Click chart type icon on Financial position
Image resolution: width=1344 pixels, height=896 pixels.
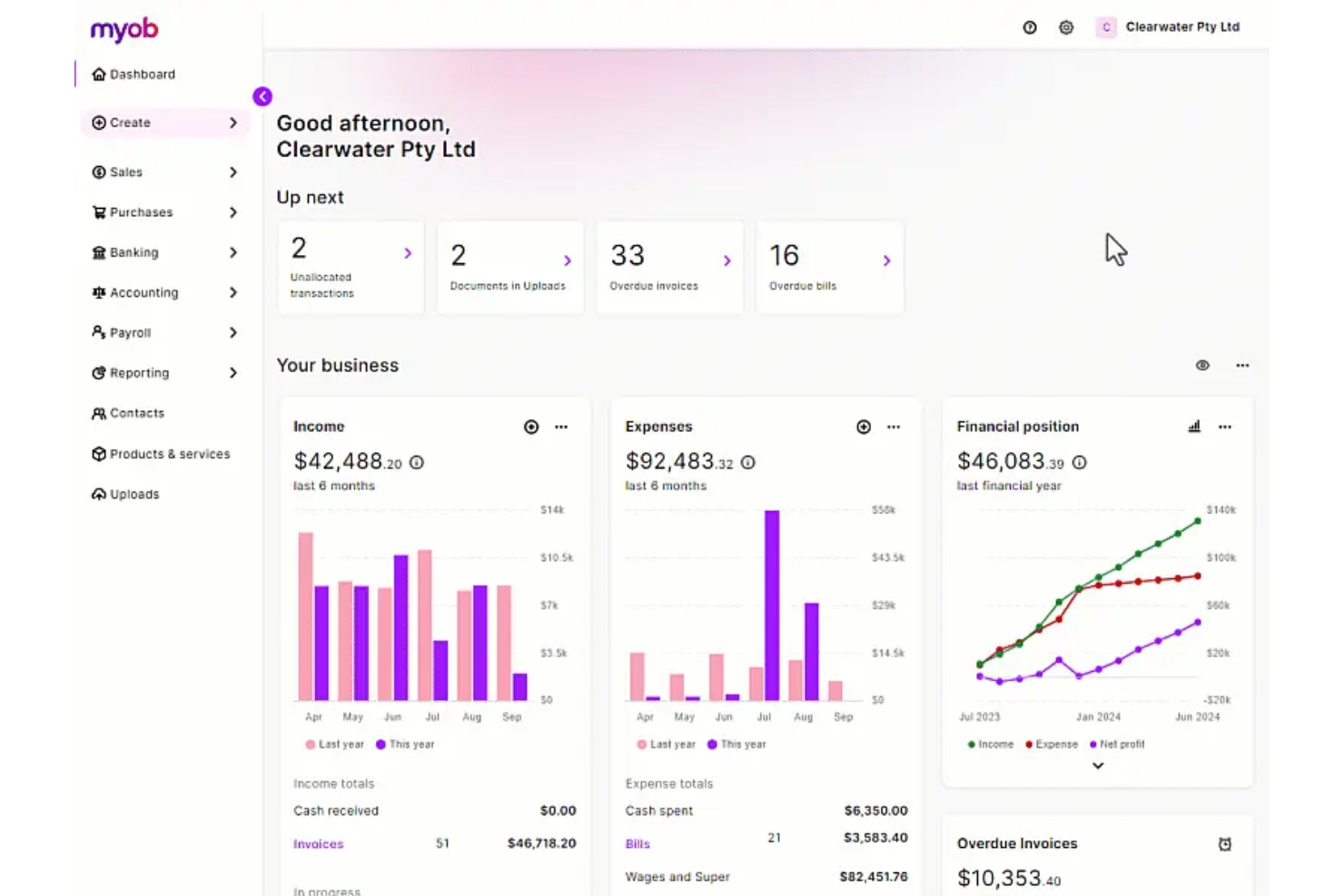(x=1194, y=427)
